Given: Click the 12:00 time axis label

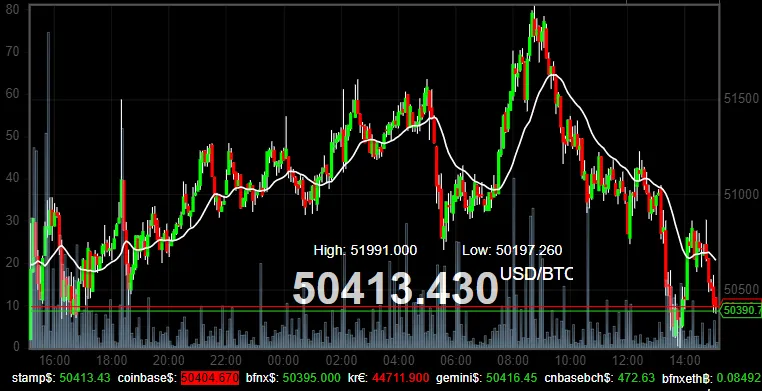Looking at the screenshot, I should [627, 360].
